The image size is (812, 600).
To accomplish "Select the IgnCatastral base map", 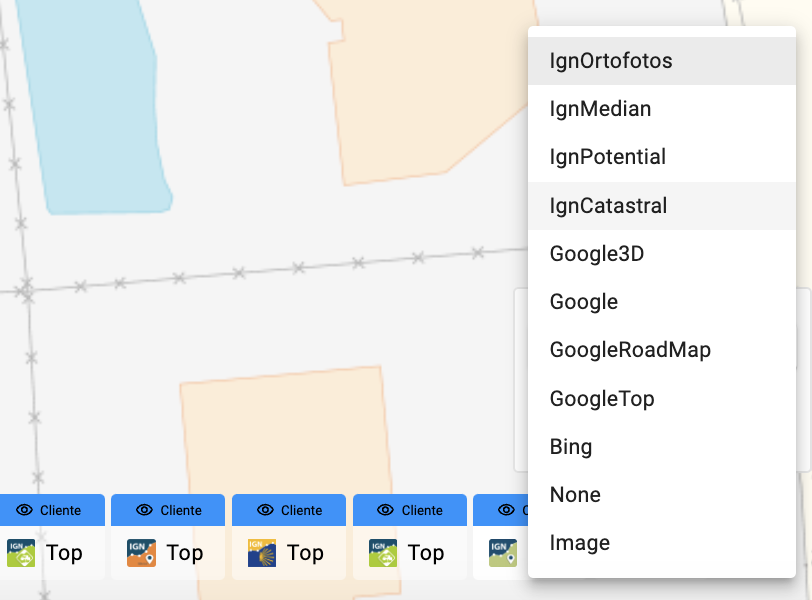I will (x=662, y=206).
